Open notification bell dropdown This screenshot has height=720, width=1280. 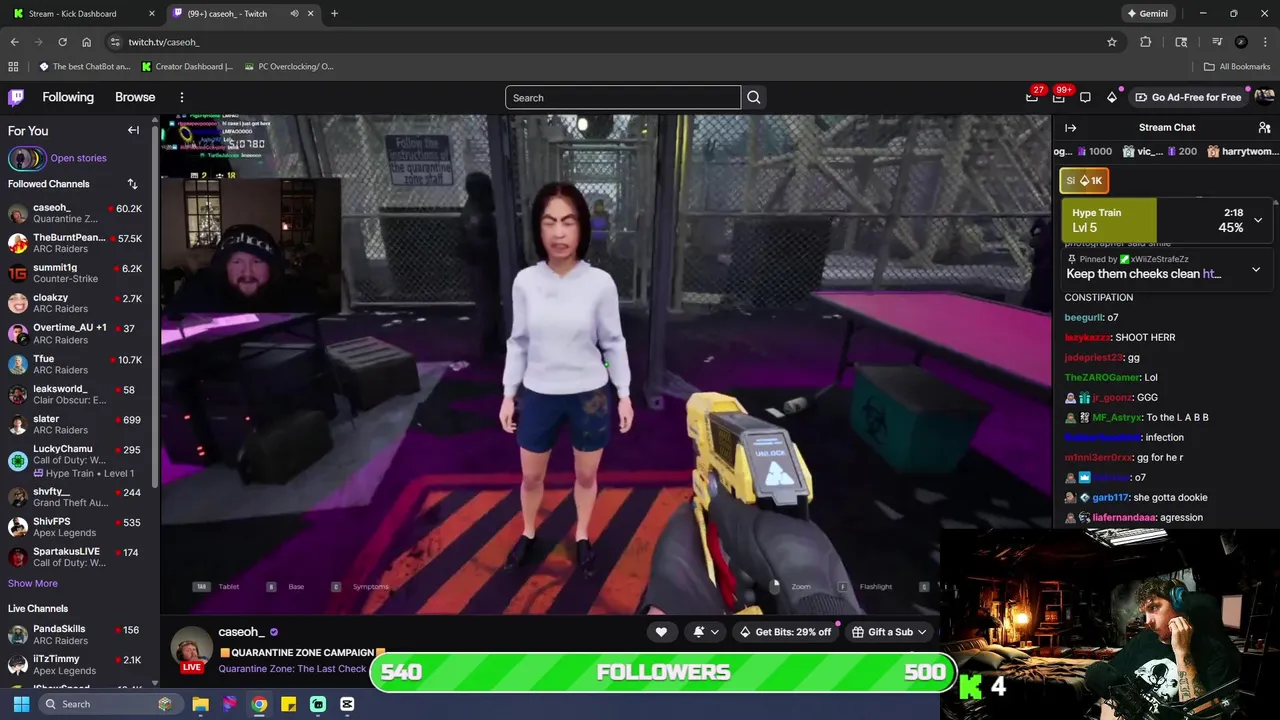[x=706, y=632]
